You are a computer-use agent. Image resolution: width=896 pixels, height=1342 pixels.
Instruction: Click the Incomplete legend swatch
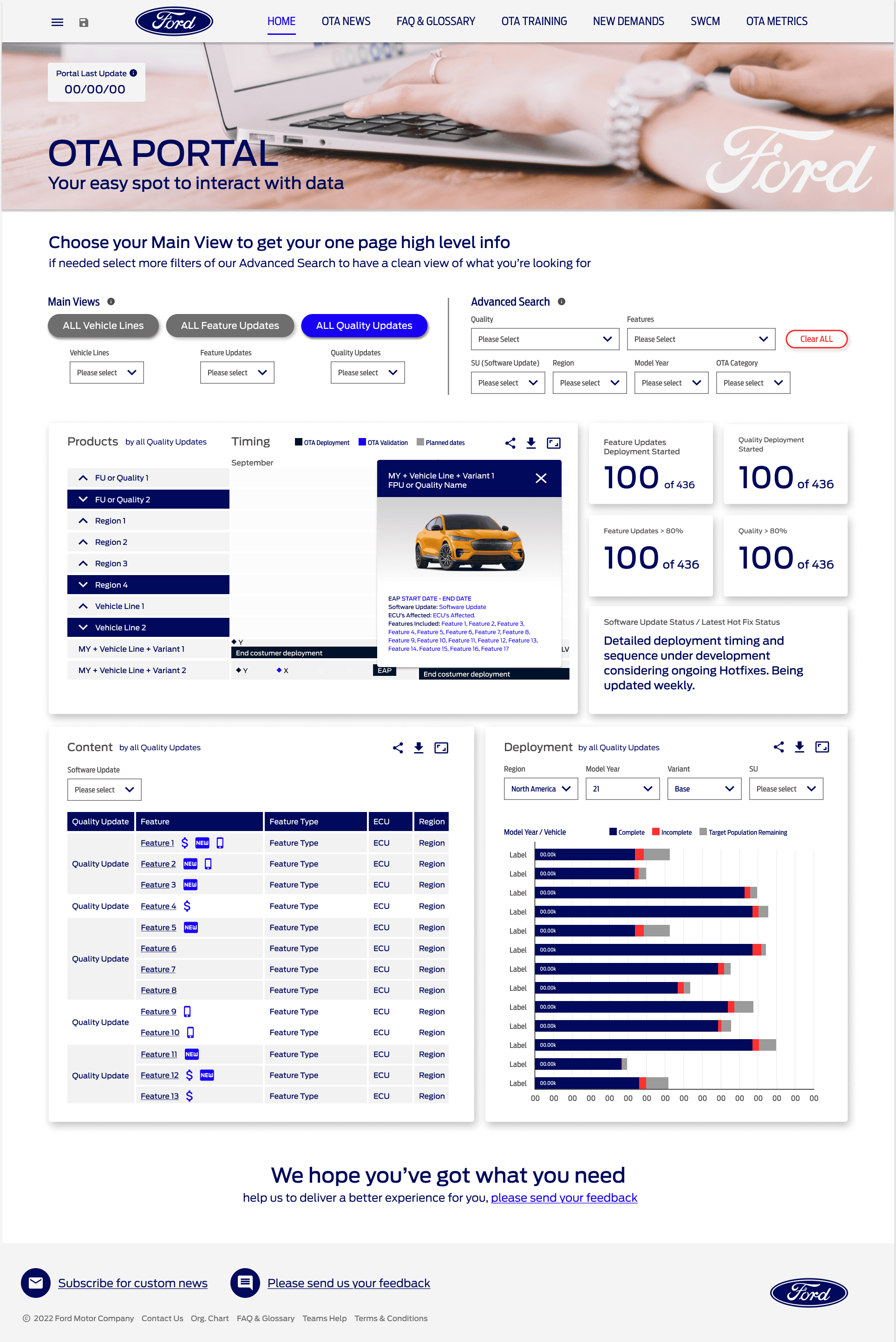(655, 832)
